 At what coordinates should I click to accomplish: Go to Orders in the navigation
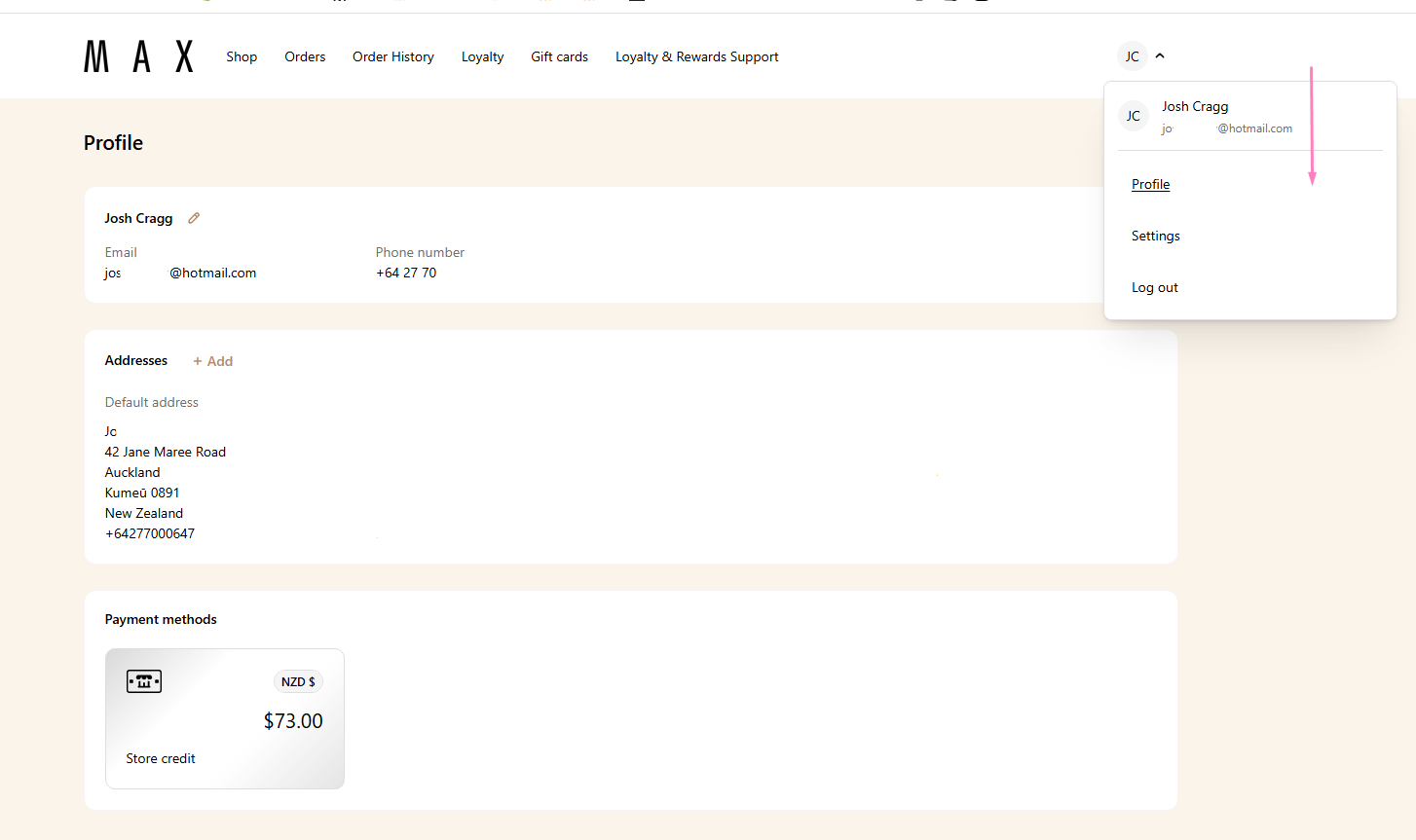coord(305,56)
